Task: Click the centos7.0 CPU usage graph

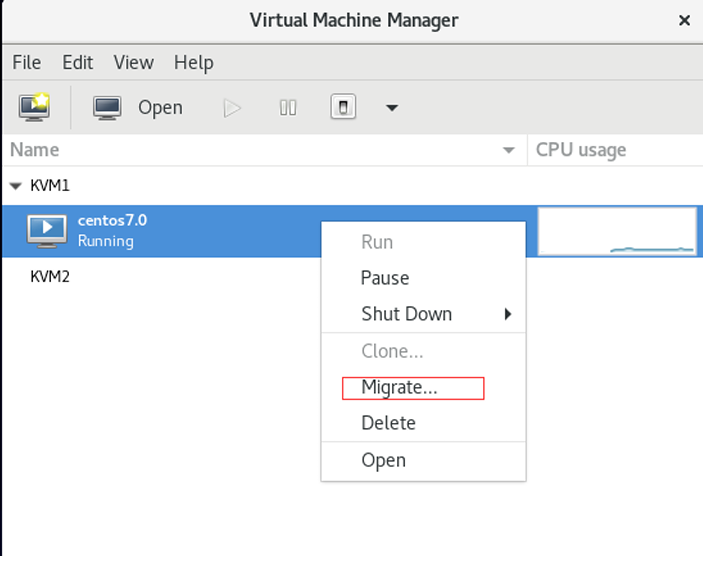Action: click(617, 231)
